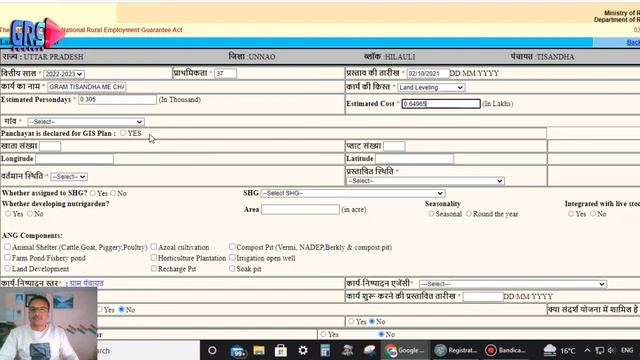Select YES for Panchayat GIS Plan
640x360 pixels.
click(x=123, y=133)
